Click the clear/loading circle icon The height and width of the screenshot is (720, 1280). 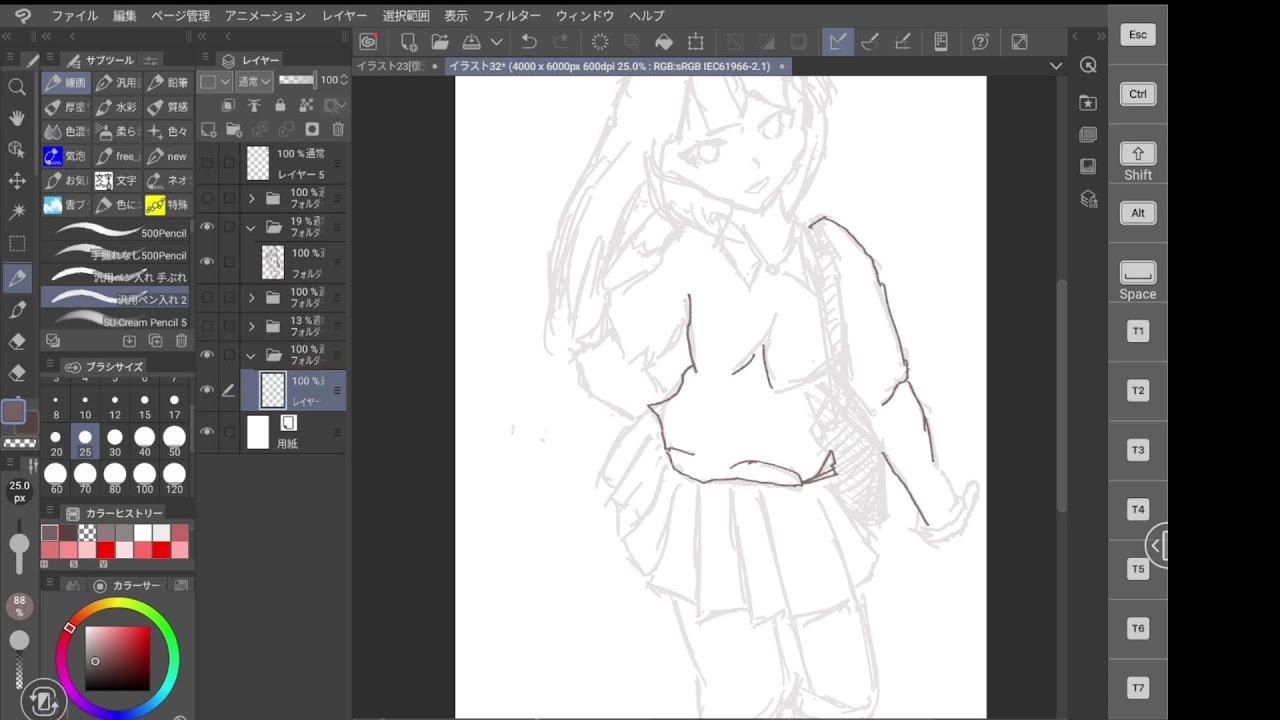click(x=600, y=42)
